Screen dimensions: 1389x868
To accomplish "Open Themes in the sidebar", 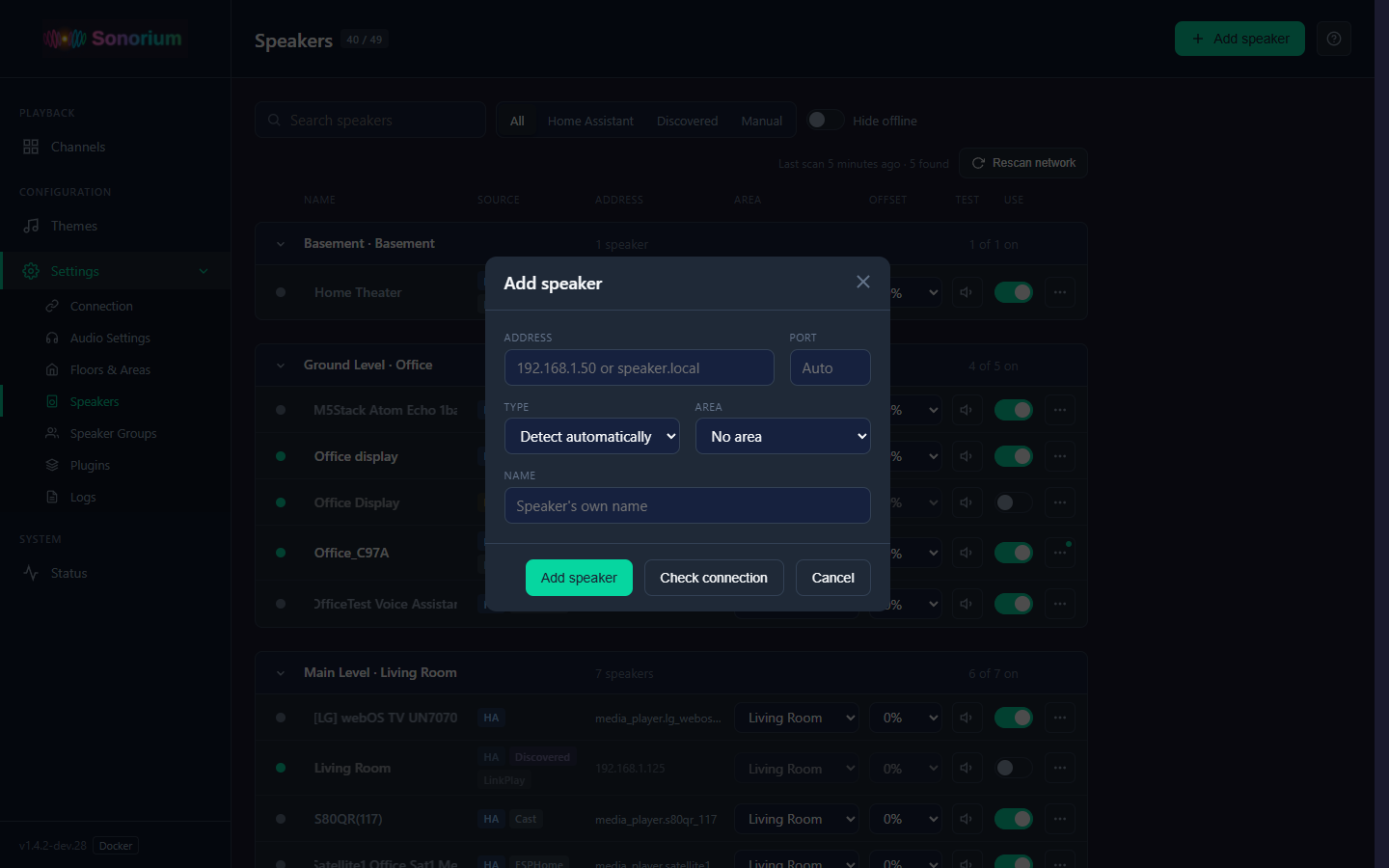I will pyautogui.click(x=115, y=226).
